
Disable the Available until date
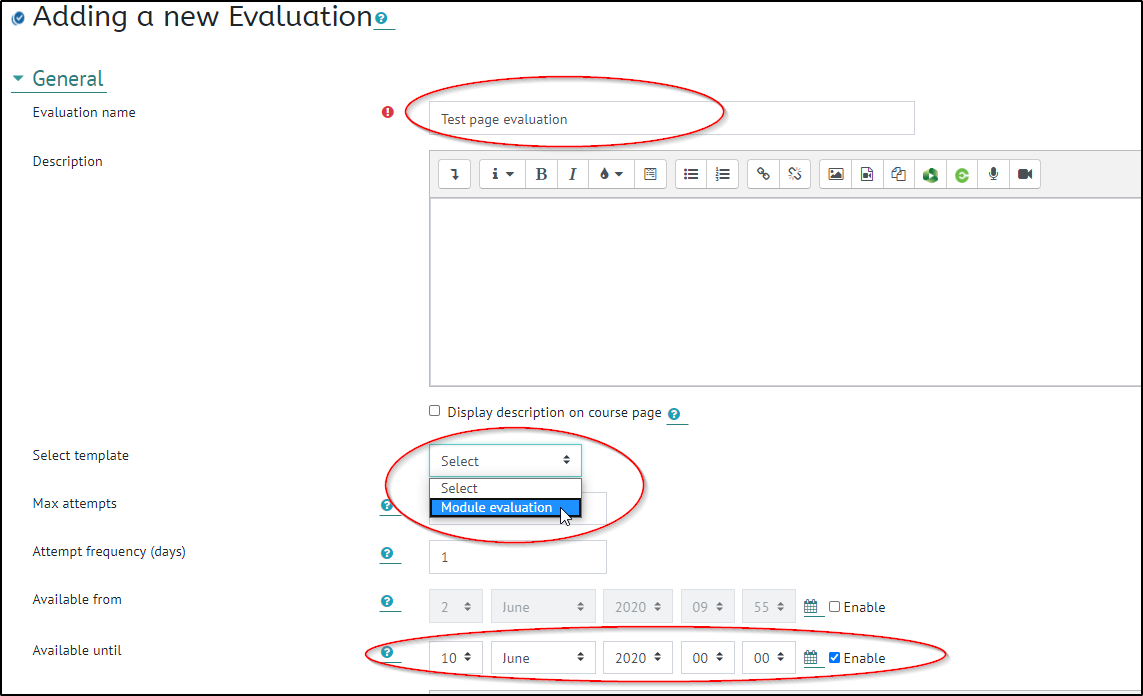click(x=835, y=657)
